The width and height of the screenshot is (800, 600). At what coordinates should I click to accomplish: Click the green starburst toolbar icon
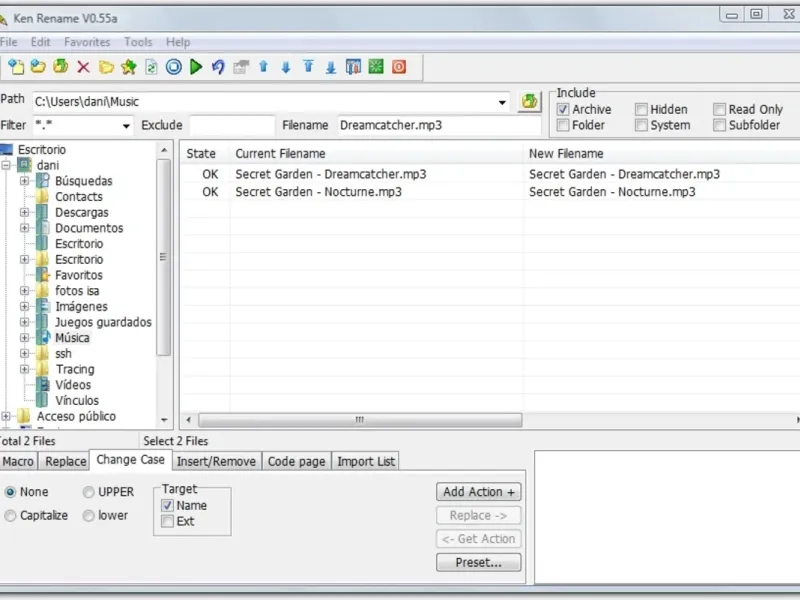(x=376, y=67)
